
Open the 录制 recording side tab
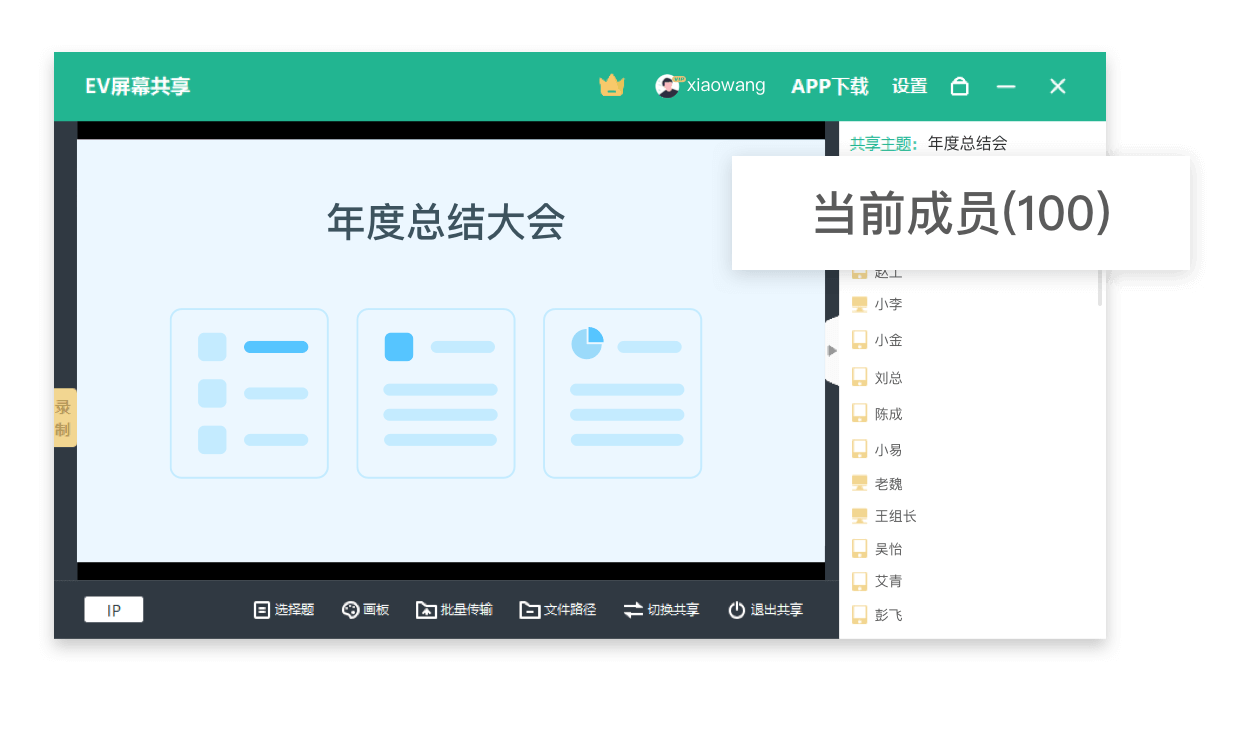64,418
